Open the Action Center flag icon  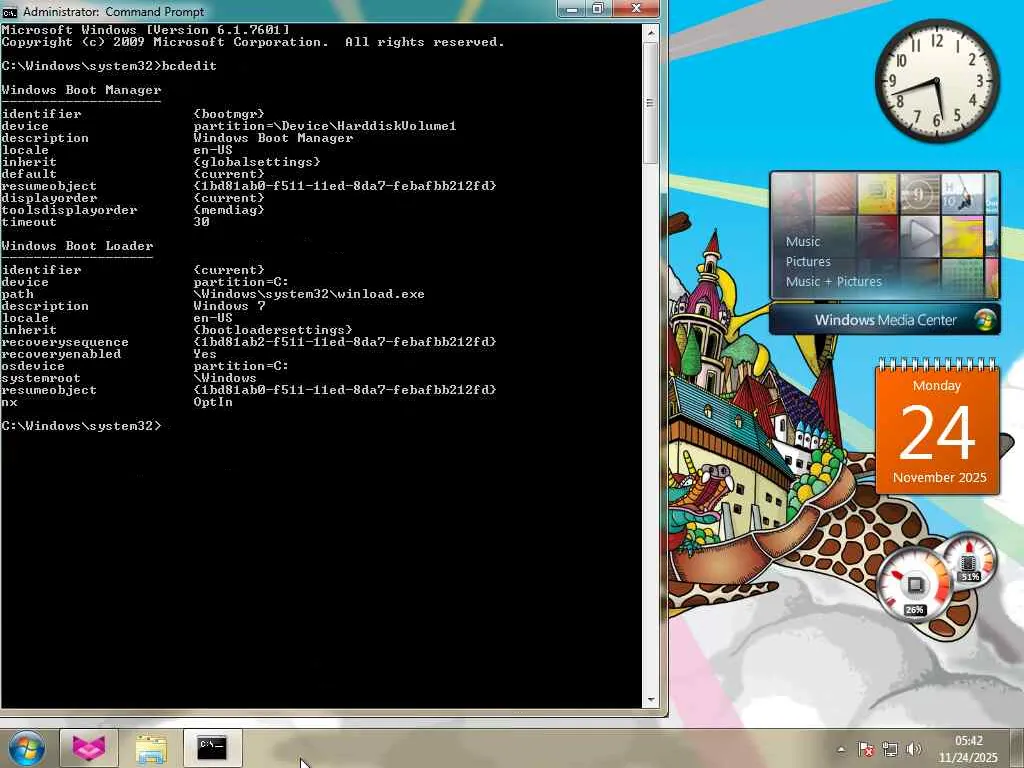tap(866, 750)
